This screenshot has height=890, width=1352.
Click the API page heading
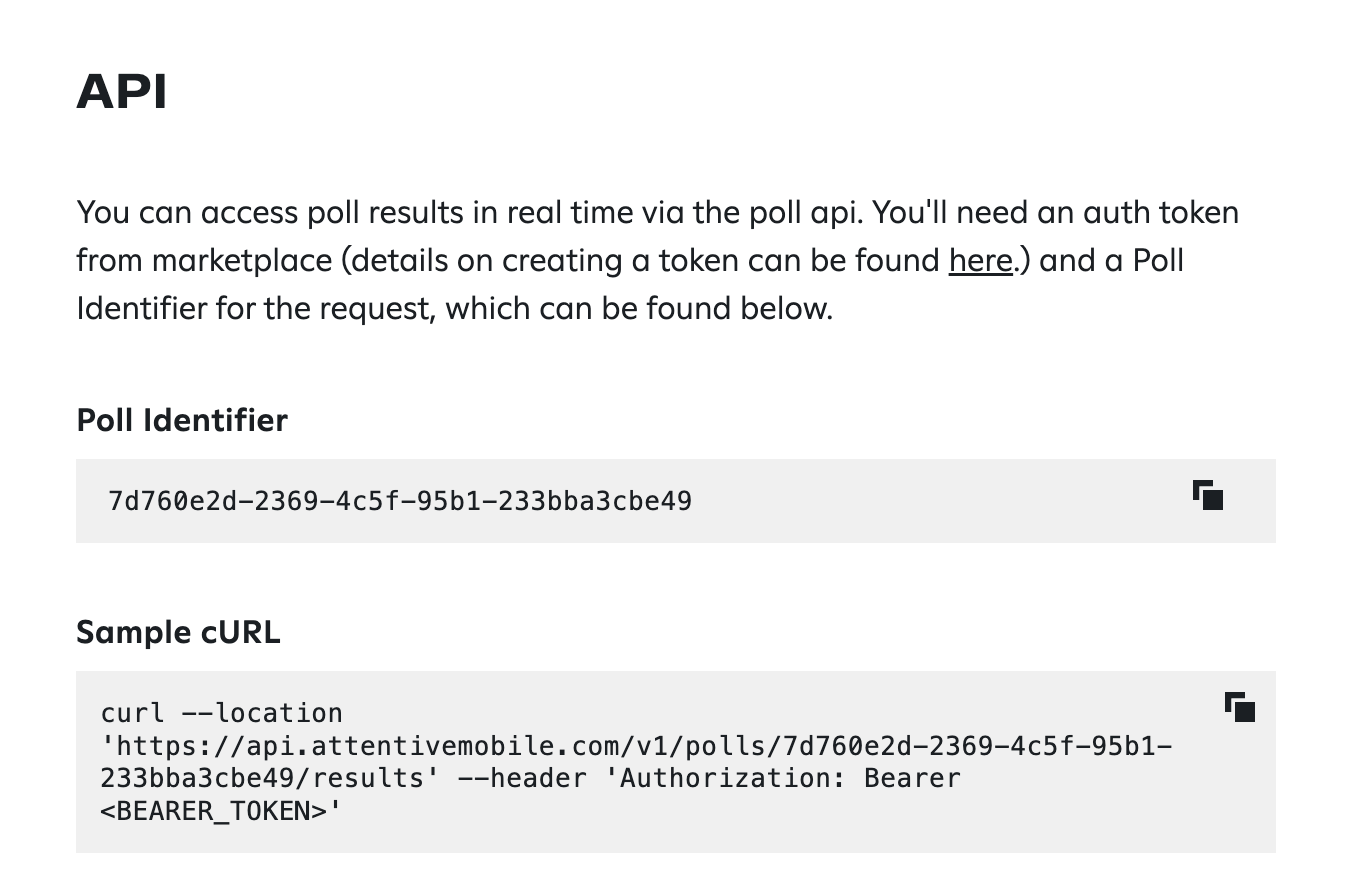121,92
